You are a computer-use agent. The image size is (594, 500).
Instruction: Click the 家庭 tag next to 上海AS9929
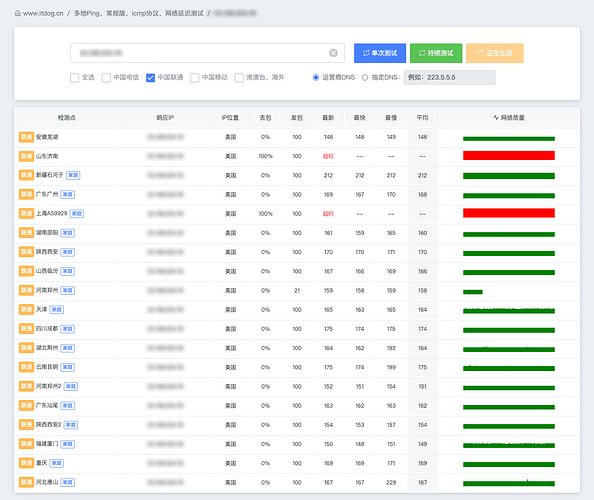click(77, 214)
